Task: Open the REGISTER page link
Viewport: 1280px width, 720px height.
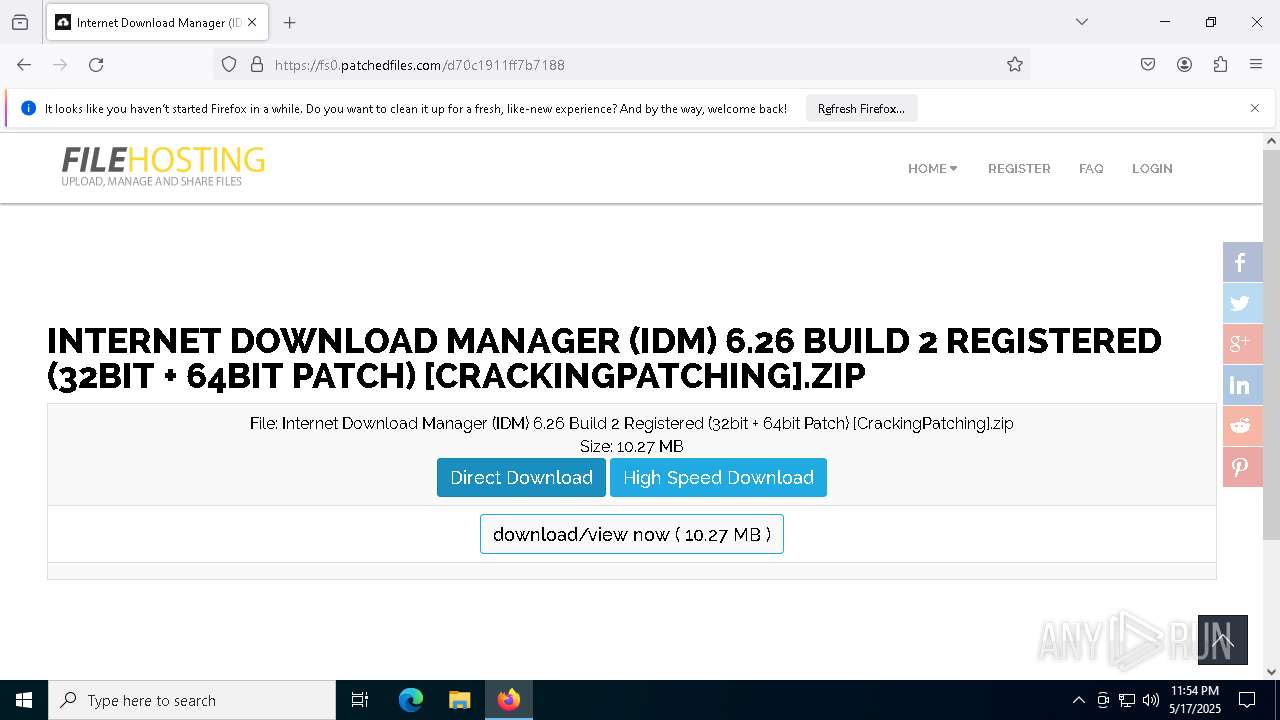Action: pos(1019,168)
